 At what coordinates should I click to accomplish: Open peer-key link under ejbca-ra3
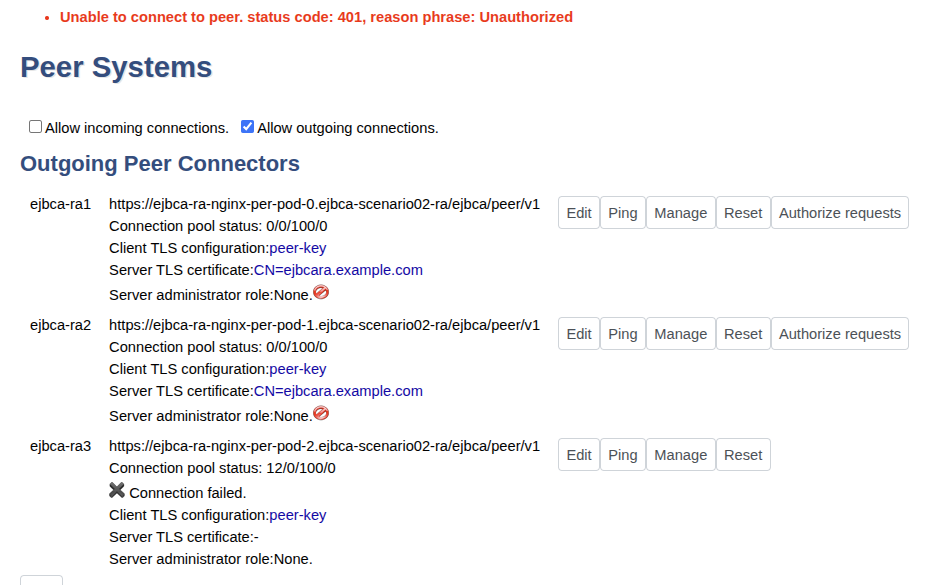tap(297, 515)
